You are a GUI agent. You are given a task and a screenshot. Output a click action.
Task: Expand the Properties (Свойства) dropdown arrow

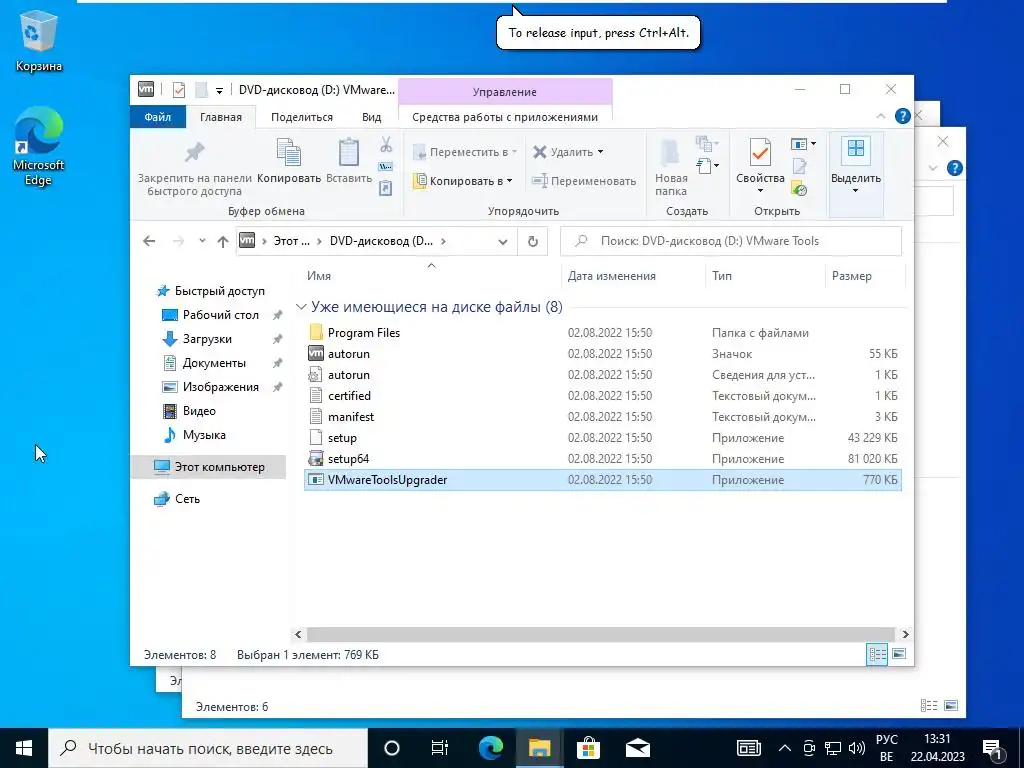pos(760,191)
